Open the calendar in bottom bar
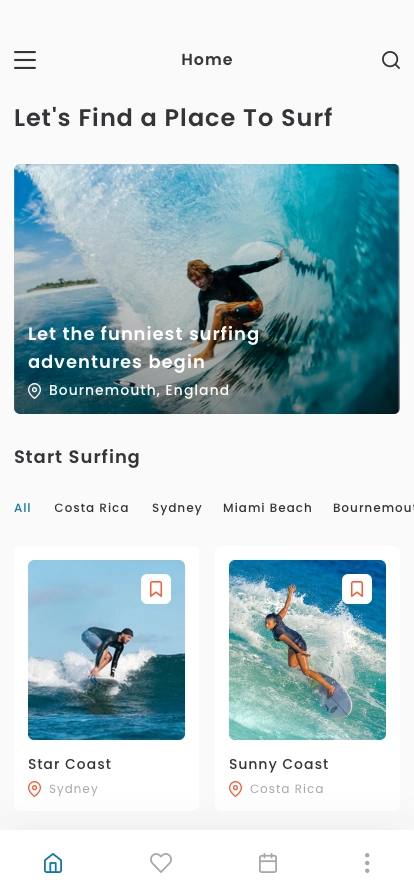Image resolution: width=414 pixels, height=896 pixels. click(268, 863)
